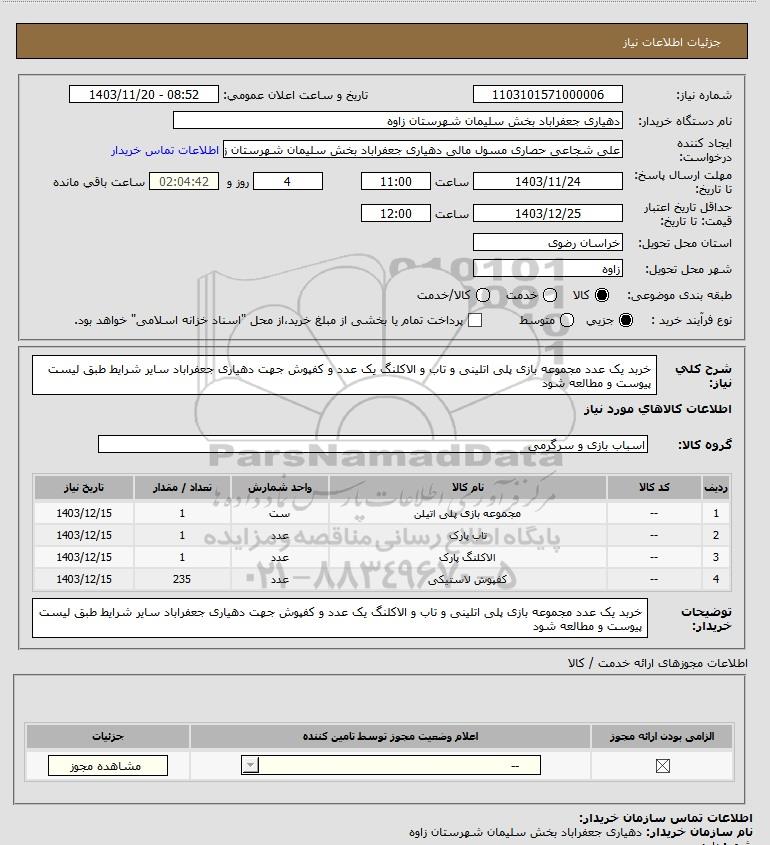Click the remaining time countdown 02:04:42
This screenshot has width=770, height=845.
[184, 182]
